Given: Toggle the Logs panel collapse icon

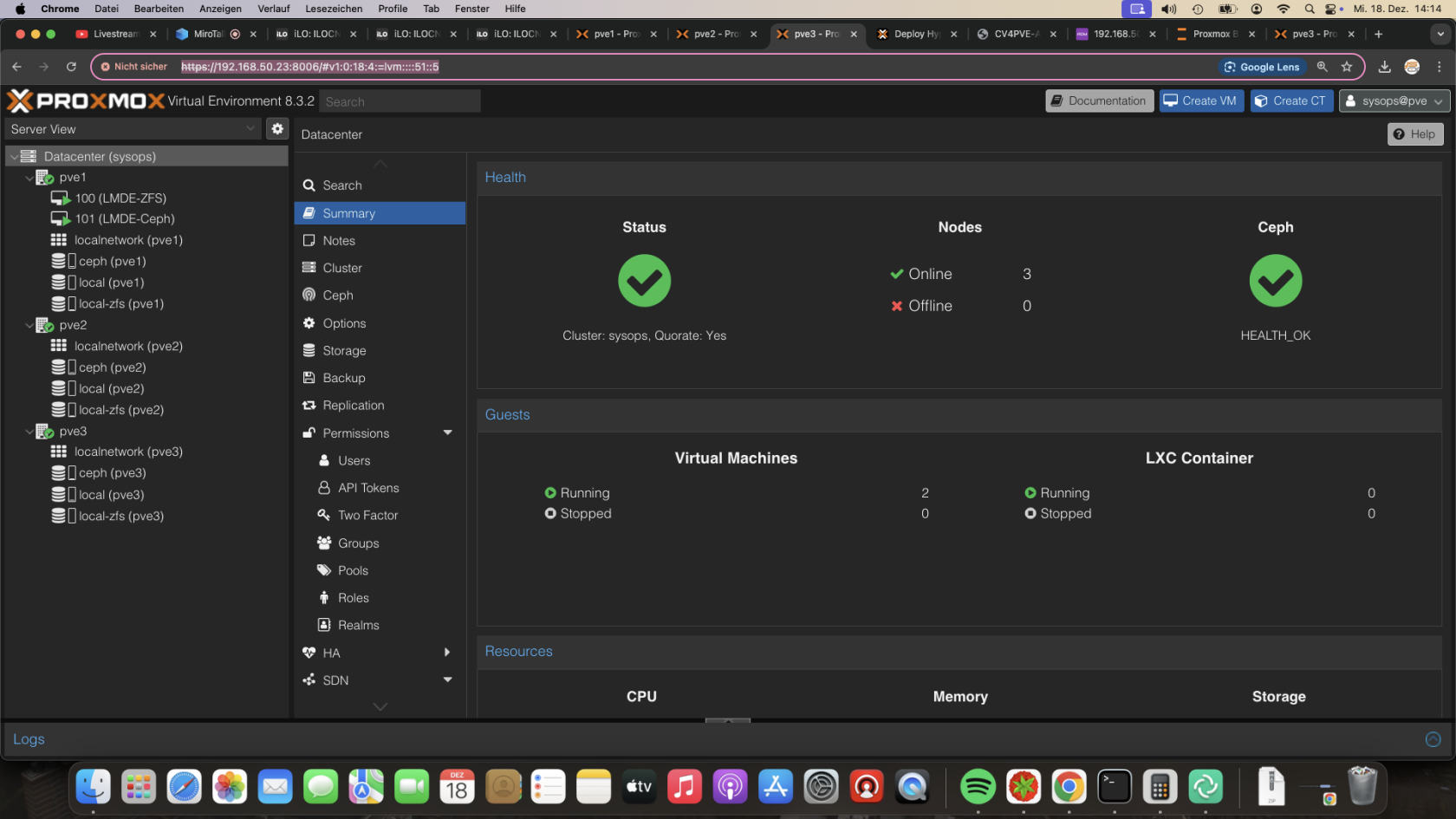Looking at the screenshot, I should point(1433,739).
